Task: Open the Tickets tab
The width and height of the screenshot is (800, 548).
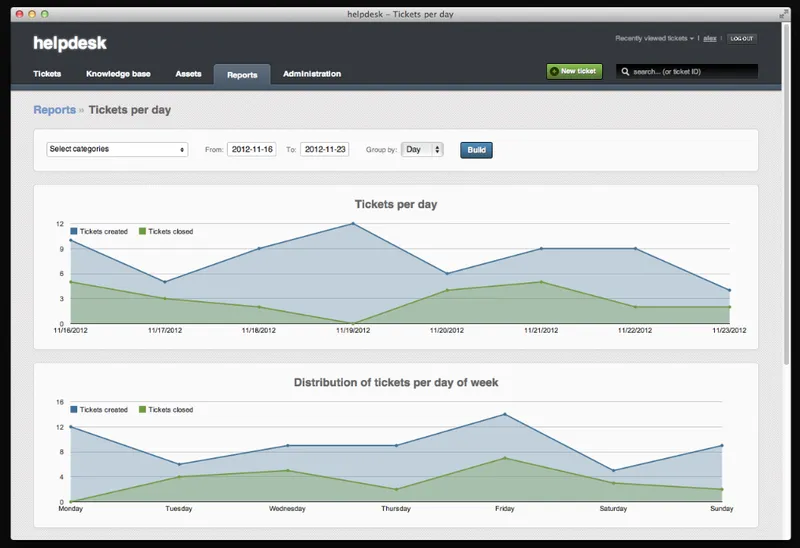Action: 47,74
